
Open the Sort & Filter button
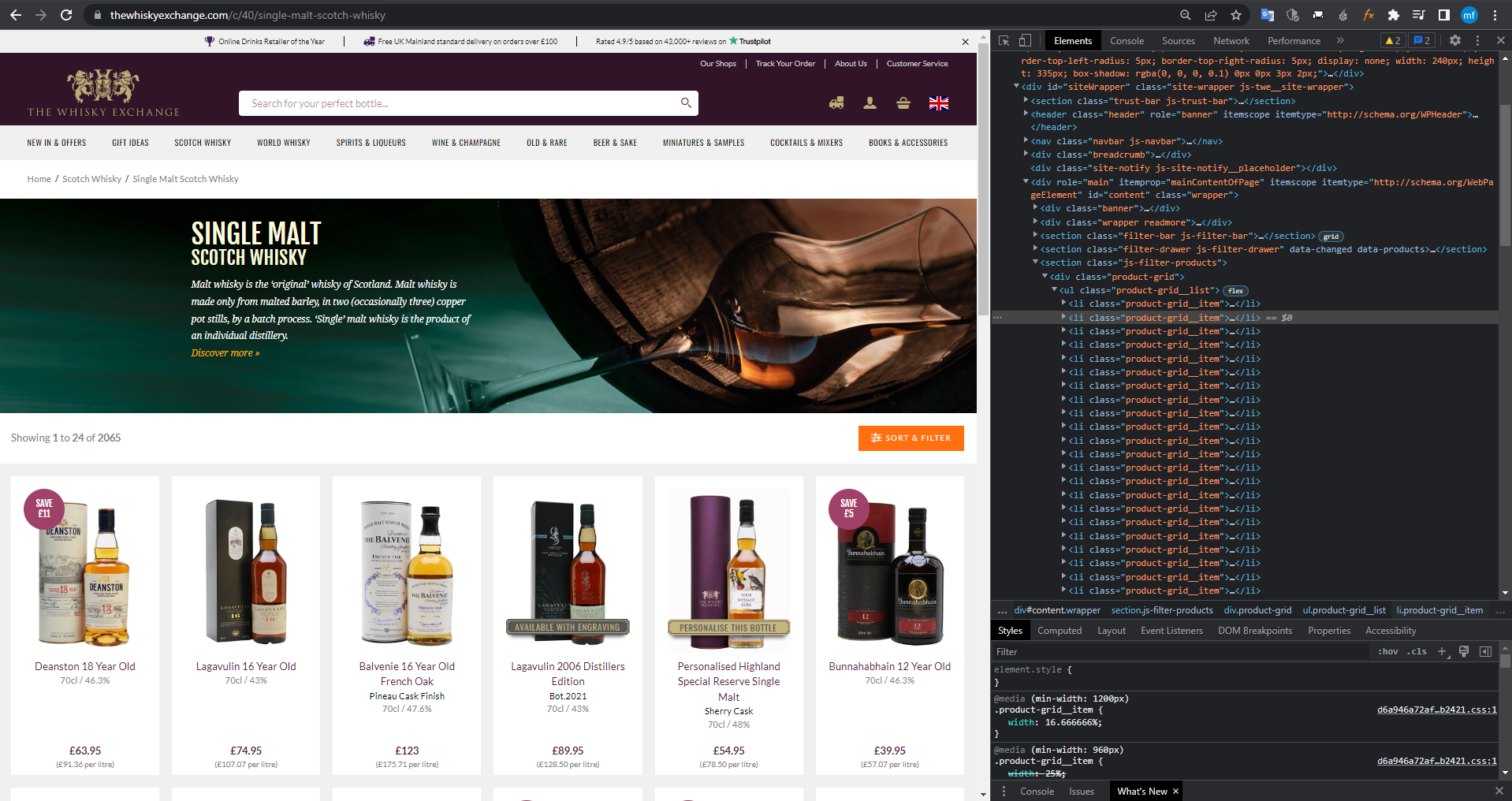[911, 438]
